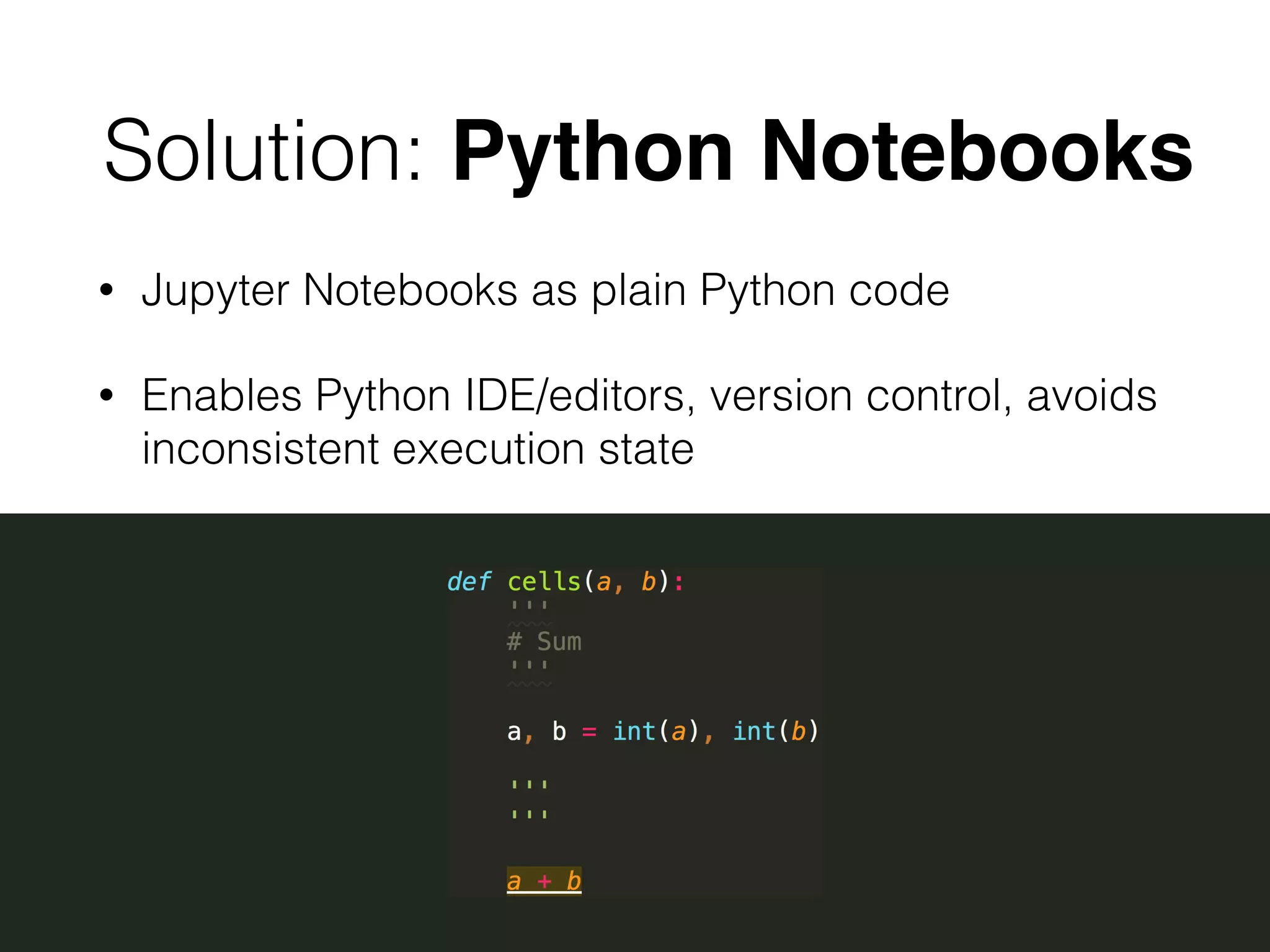Screen dimensions: 1270x952
Task: Click the highlighted 'a + b' expression
Action: (544, 881)
